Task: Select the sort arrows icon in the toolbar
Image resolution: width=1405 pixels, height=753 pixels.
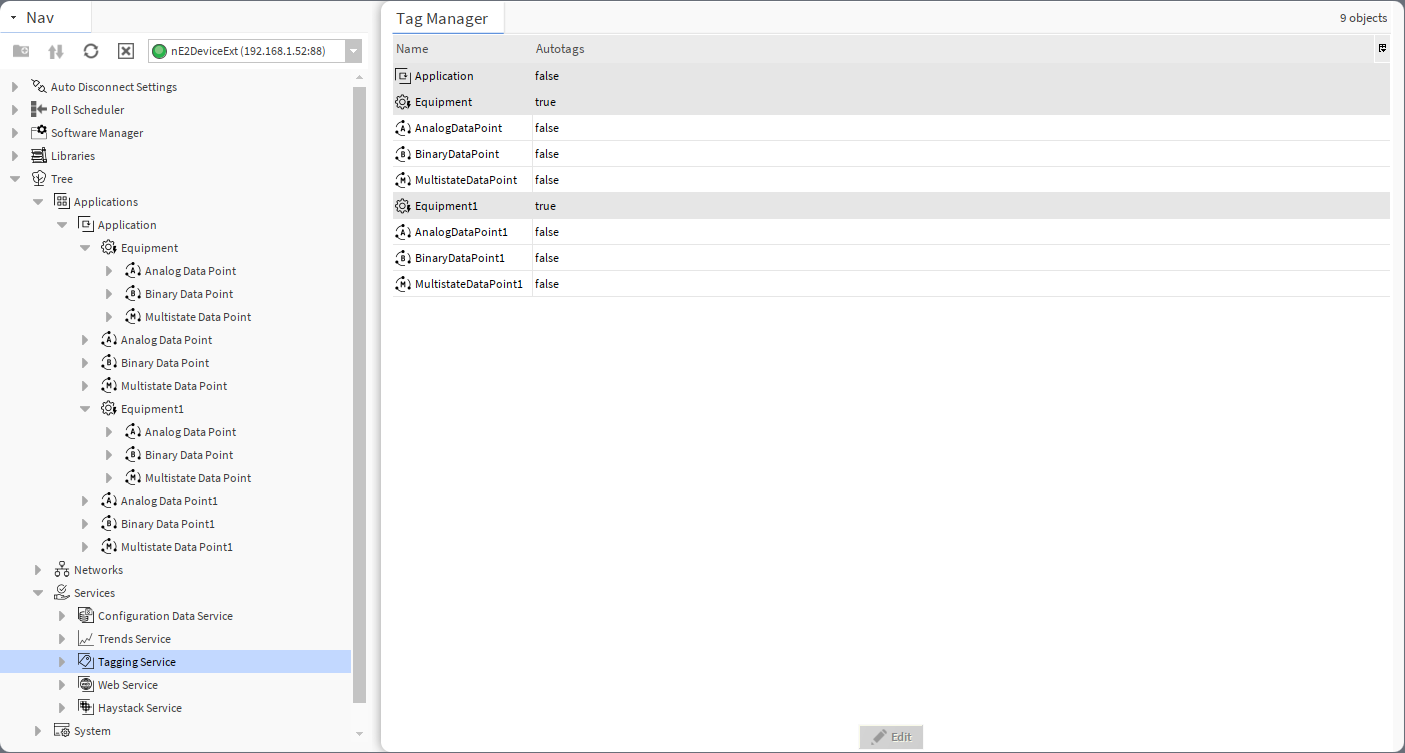Action: [x=55, y=50]
